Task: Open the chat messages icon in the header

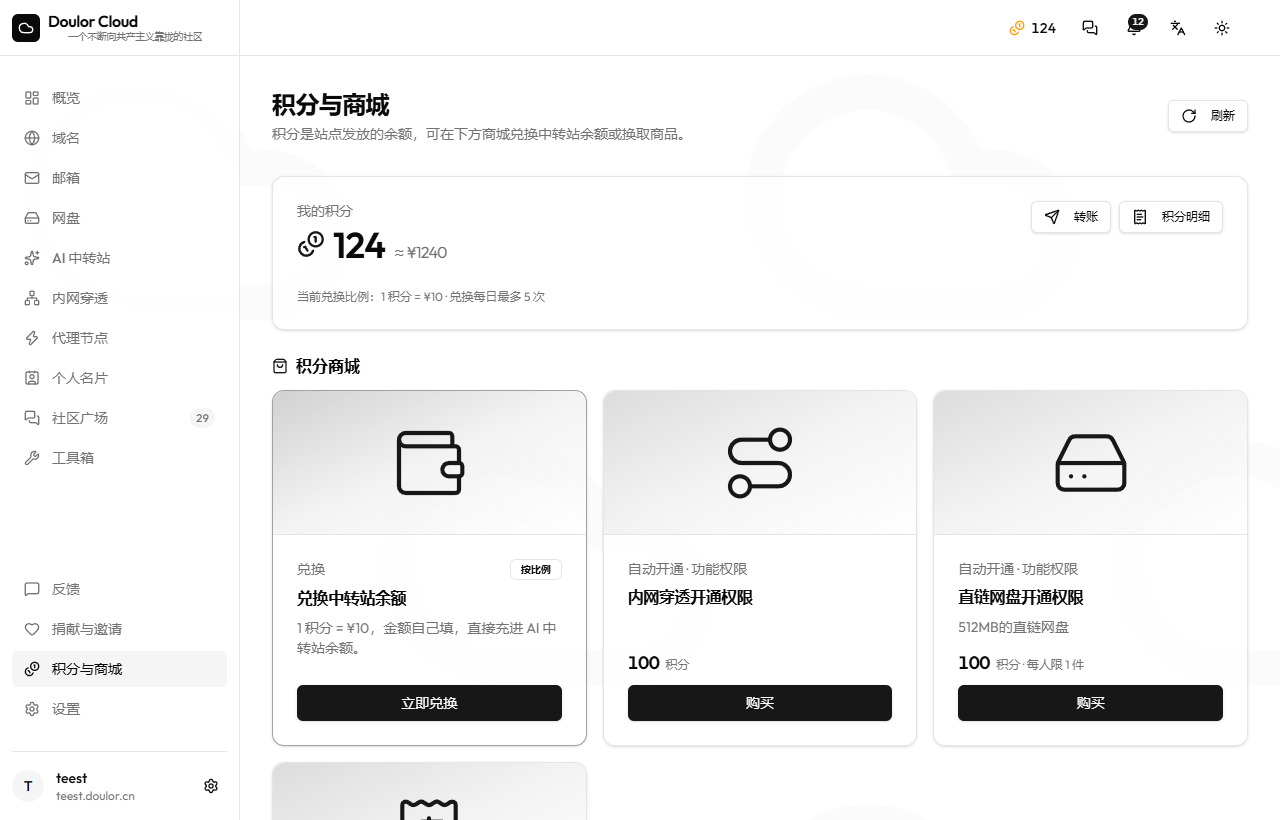Action: click(x=1090, y=28)
